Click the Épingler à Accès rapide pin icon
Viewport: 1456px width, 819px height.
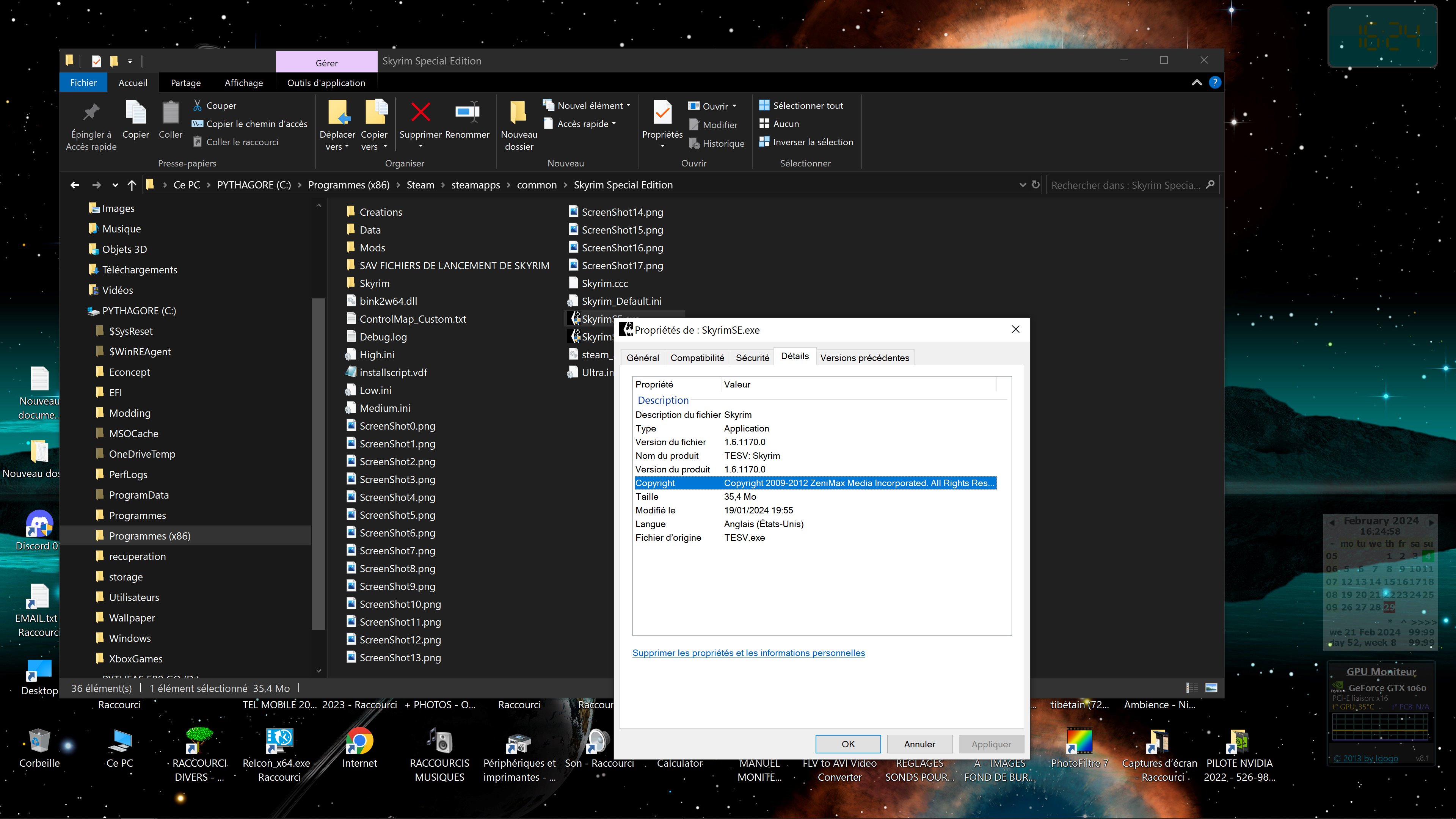click(91, 112)
